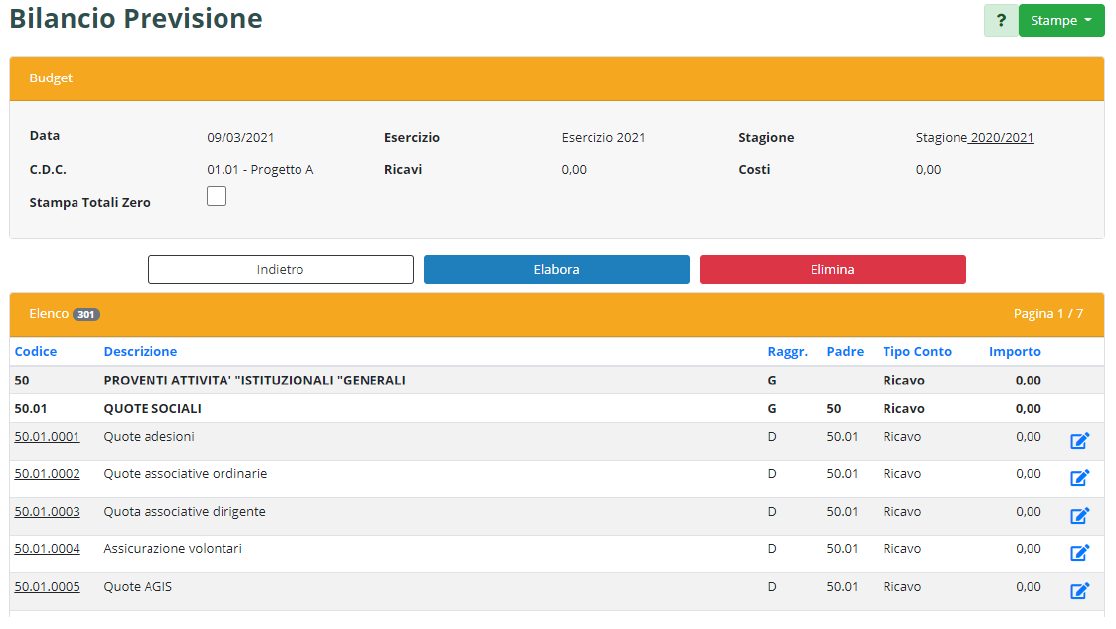Screen dimensions: 1116x629
Task: Click the Stagione 2020/2021 link
Action: pyautogui.click(x=974, y=138)
